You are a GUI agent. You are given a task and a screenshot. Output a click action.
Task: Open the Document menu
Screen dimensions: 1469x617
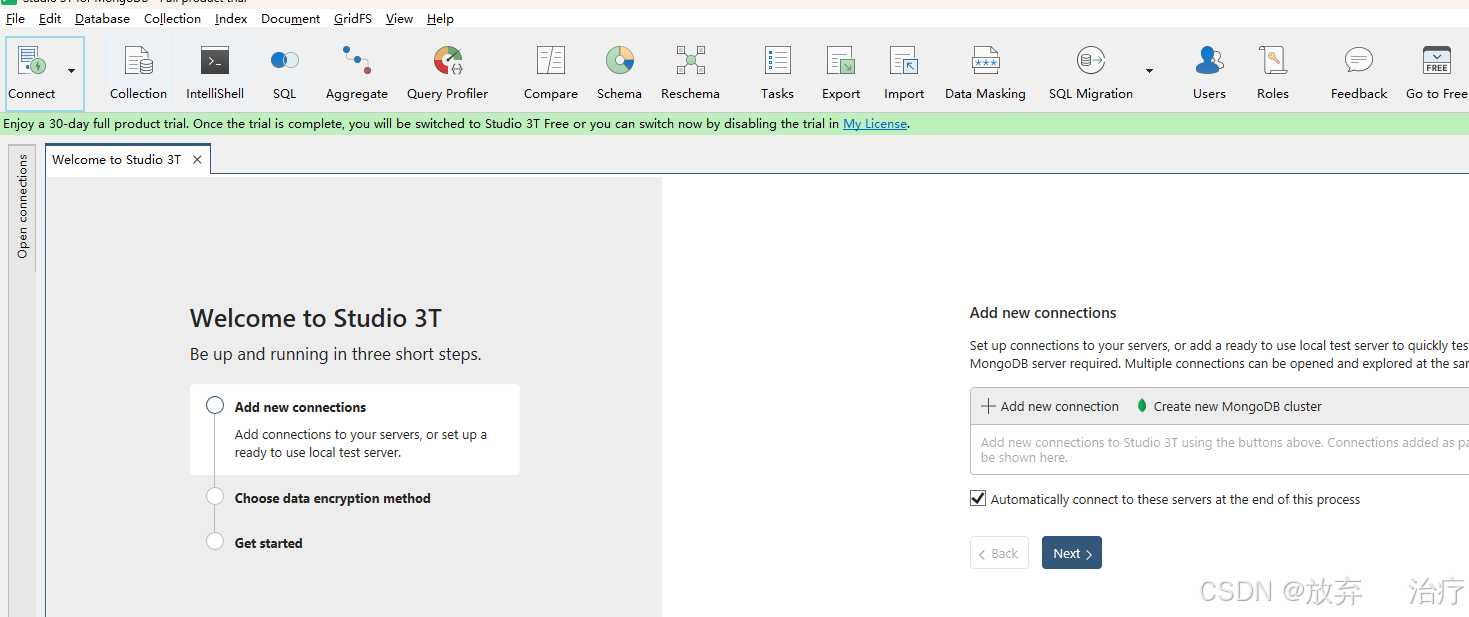291,18
